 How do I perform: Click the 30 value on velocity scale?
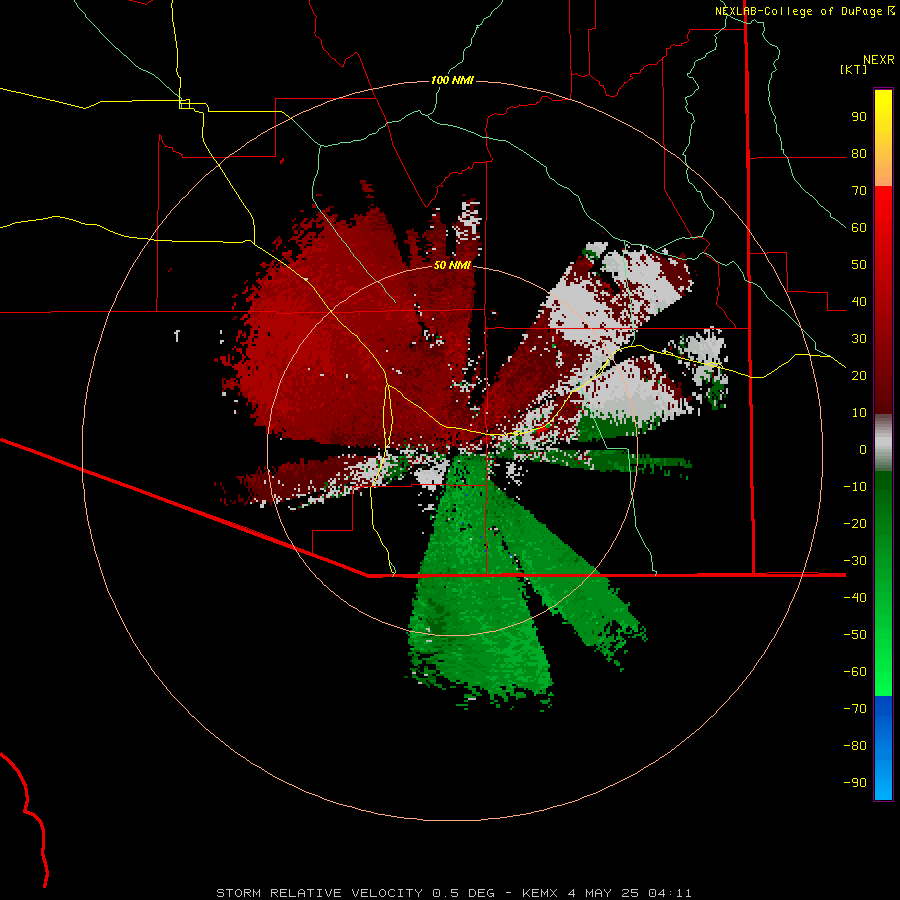point(859,339)
